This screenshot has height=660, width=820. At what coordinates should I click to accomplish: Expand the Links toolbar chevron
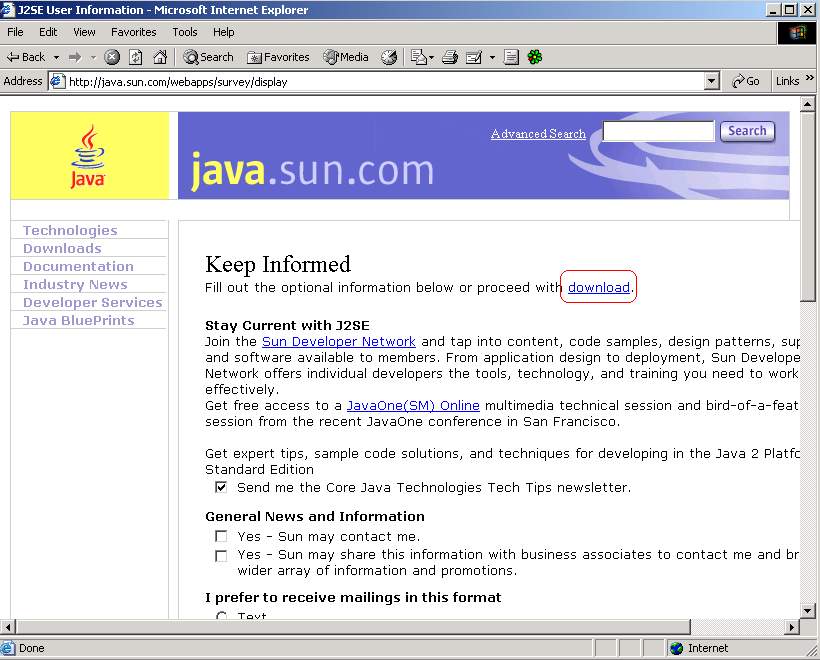(810, 78)
